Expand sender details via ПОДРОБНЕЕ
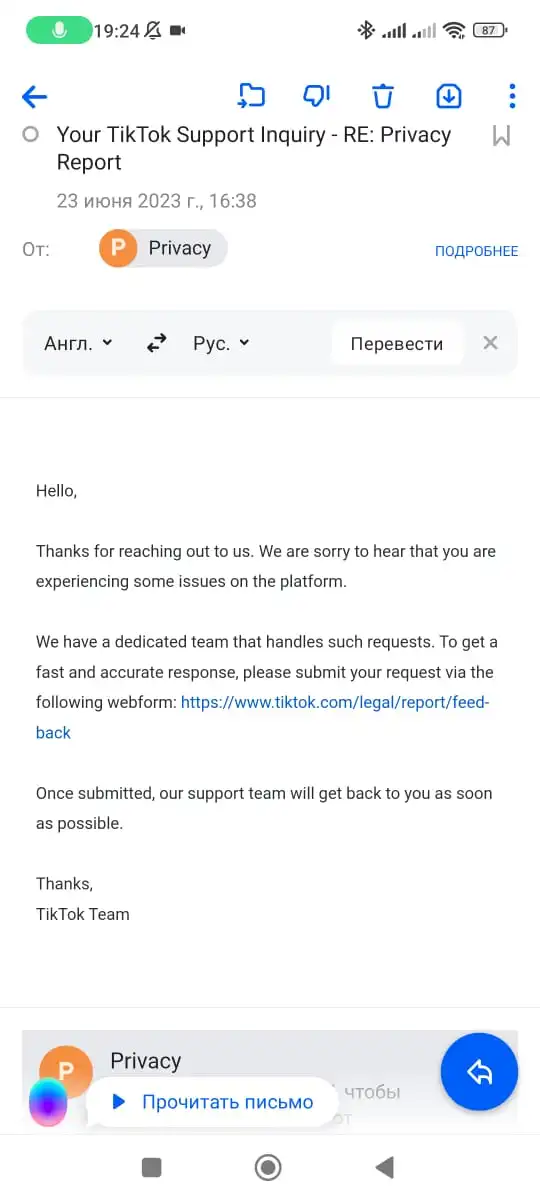The height and width of the screenshot is (1200, 540). (x=476, y=251)
